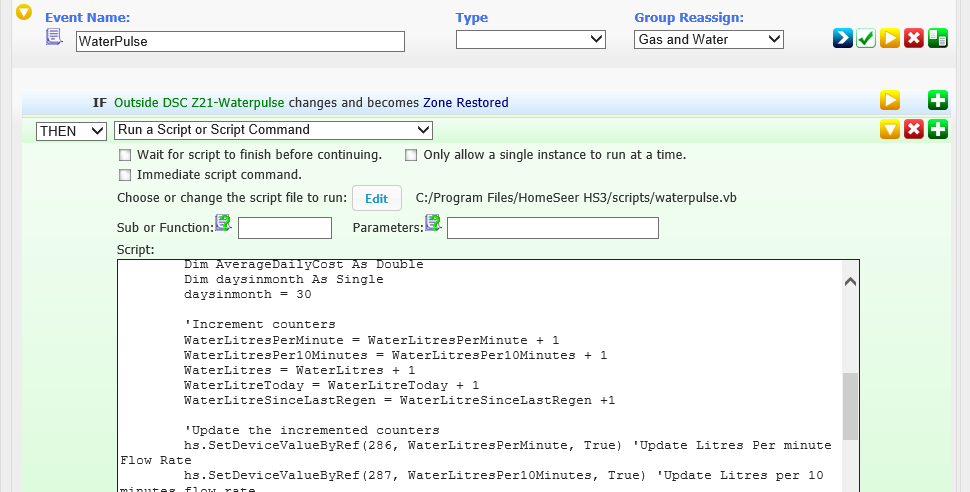Copy the event with green documents icon
The image size is (970, 492).
click(938, 39)
